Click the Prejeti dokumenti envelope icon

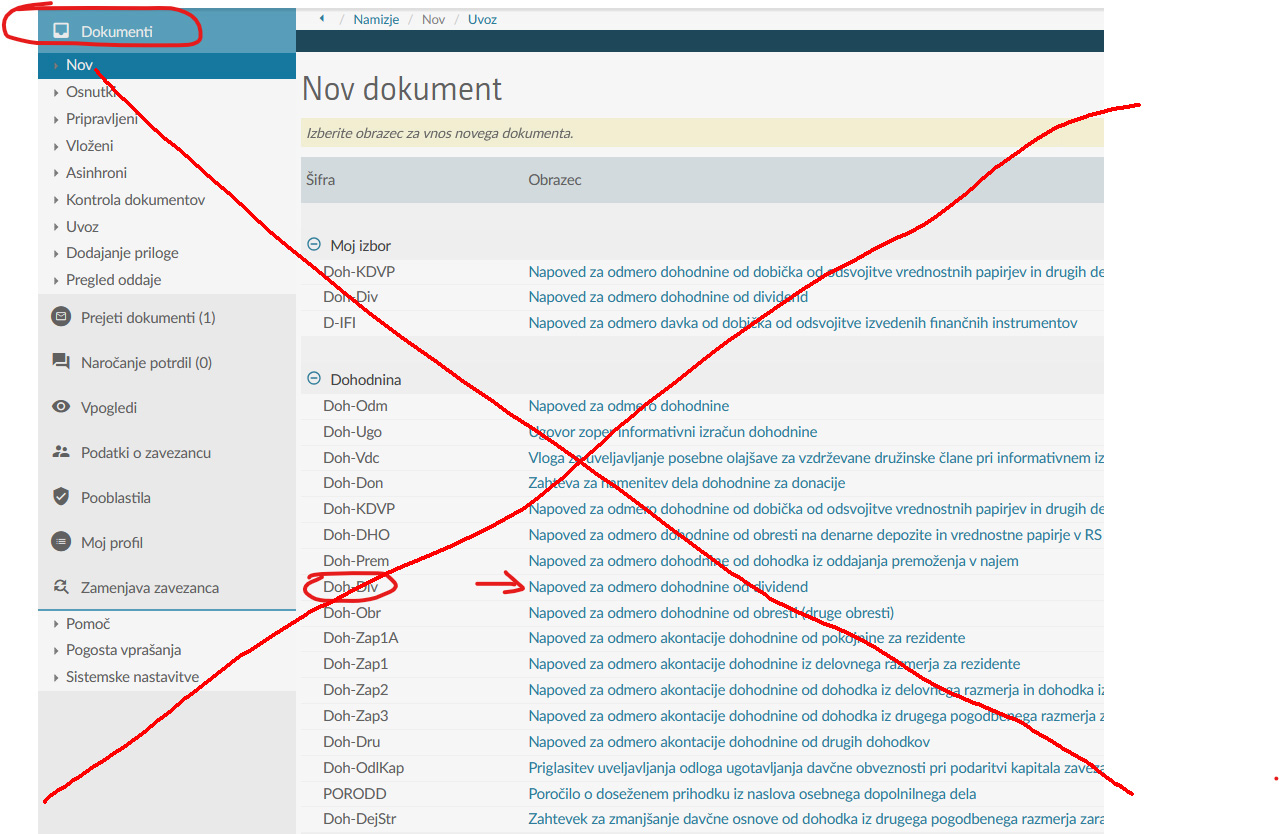(61, 317)
